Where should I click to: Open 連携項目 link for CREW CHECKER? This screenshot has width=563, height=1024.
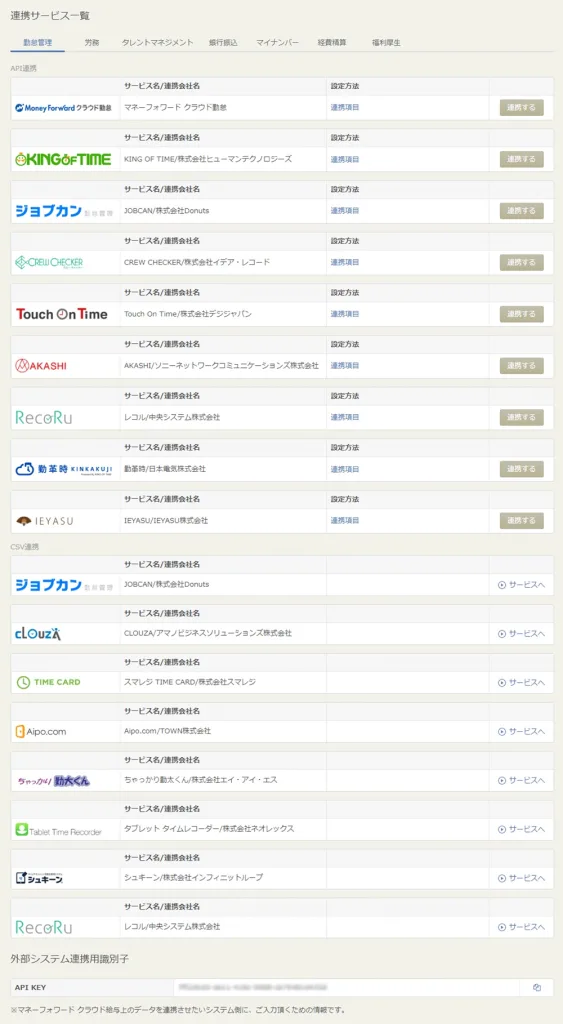(x=345, y=262)
